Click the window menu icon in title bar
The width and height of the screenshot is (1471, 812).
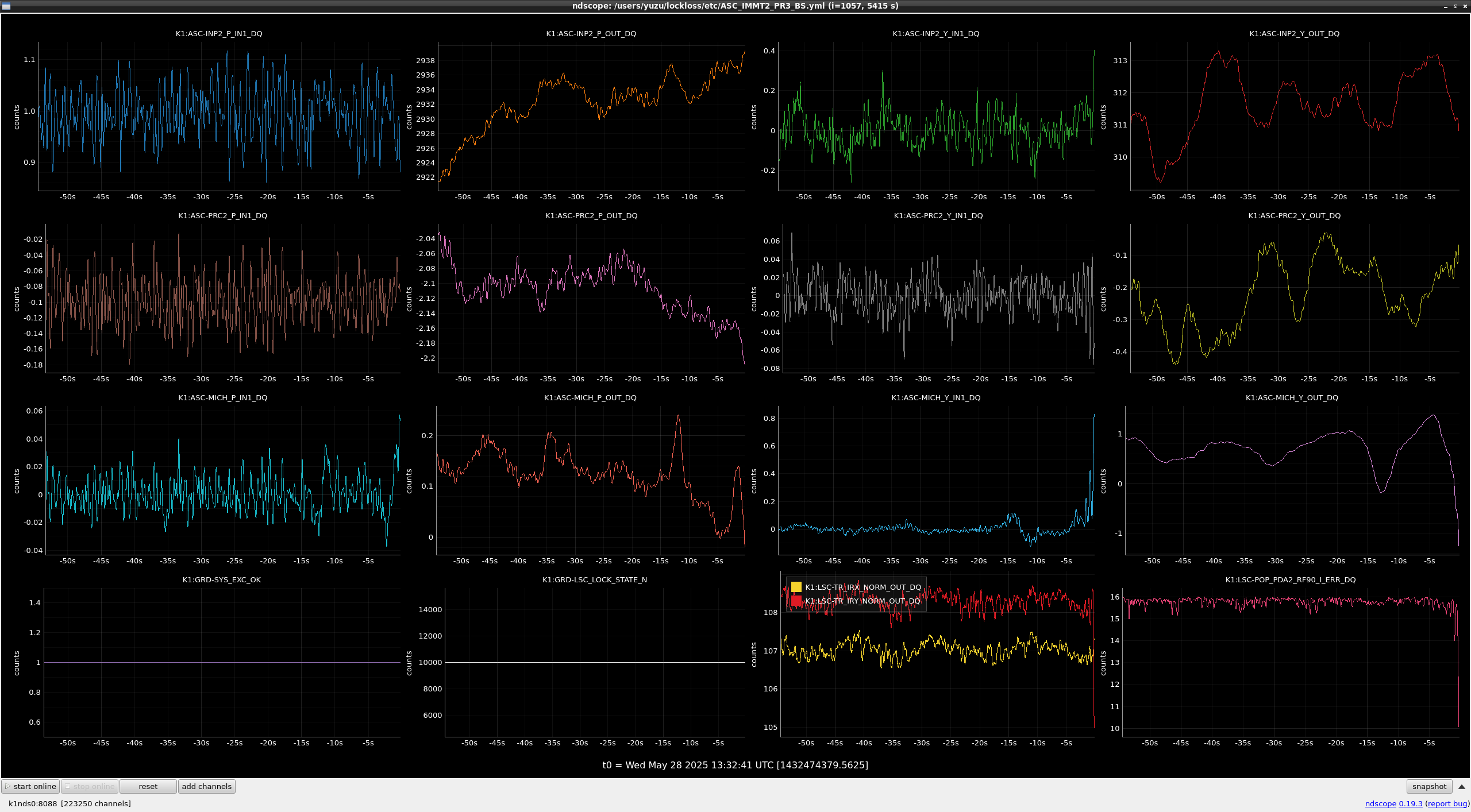click(x=6, y=6)
